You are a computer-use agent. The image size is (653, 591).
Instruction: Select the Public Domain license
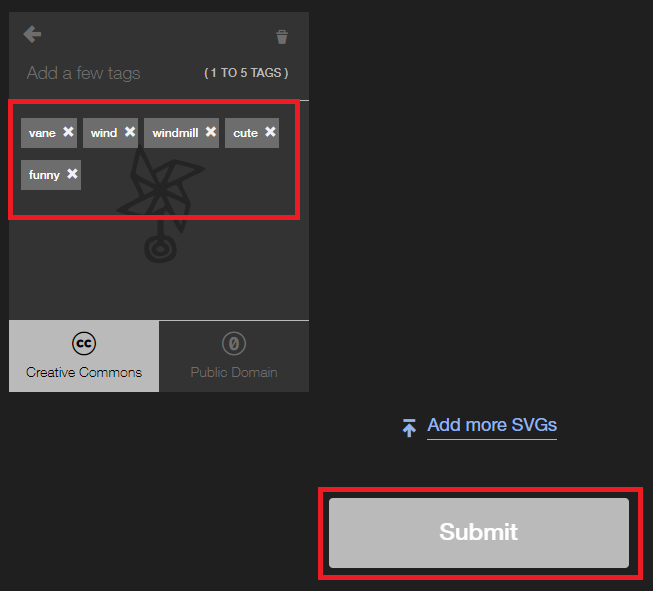tap(234, 356)
